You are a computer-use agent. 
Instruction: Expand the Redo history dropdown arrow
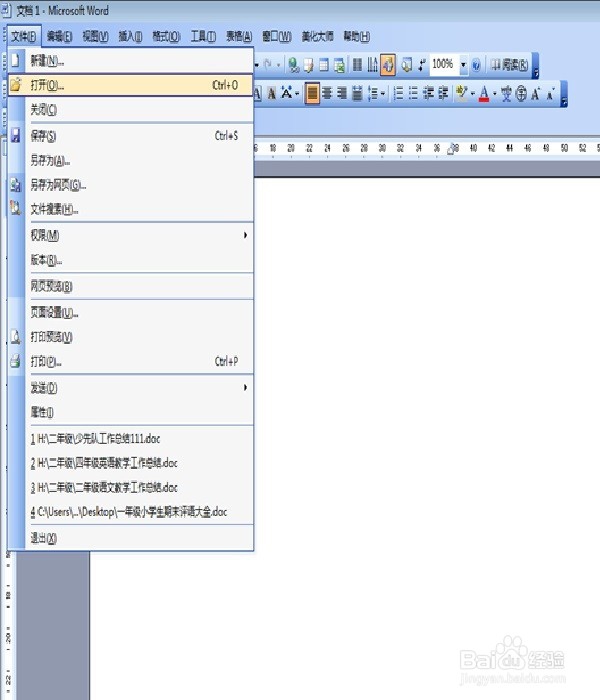tap(278, 66)
